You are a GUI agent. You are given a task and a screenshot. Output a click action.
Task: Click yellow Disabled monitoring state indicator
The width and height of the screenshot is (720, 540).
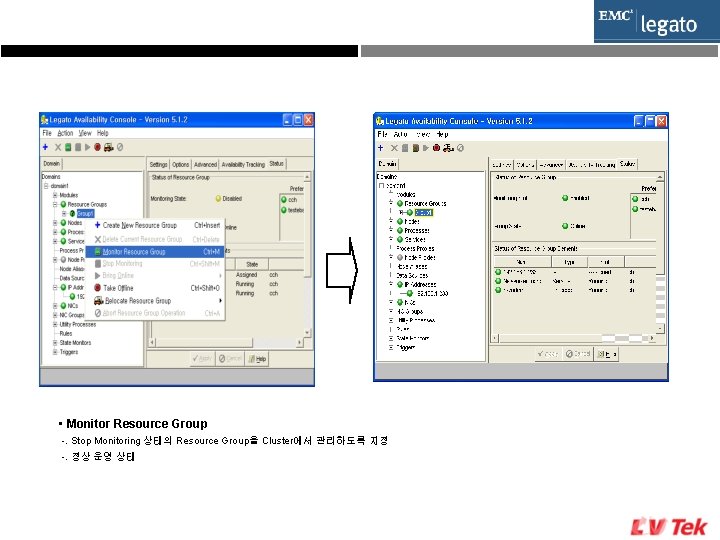(218, 199)
